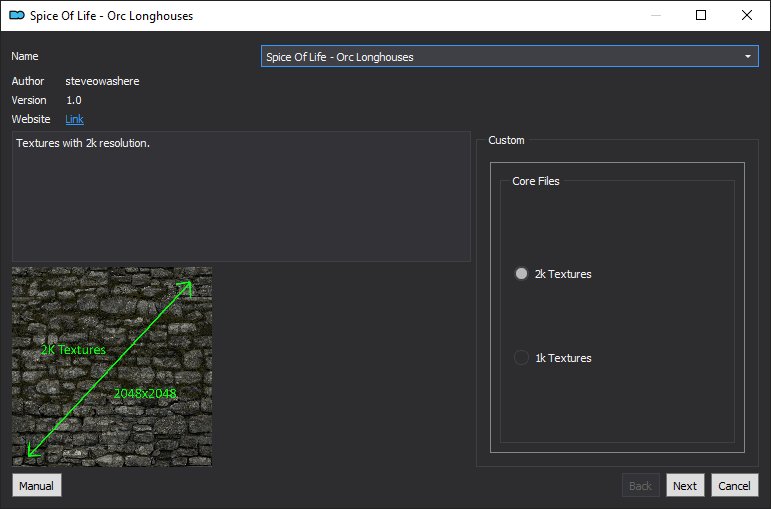The height and width of the screenshot is (509, 771).
Task: Click the Core Files group label
Action: (x=535, y=181)
